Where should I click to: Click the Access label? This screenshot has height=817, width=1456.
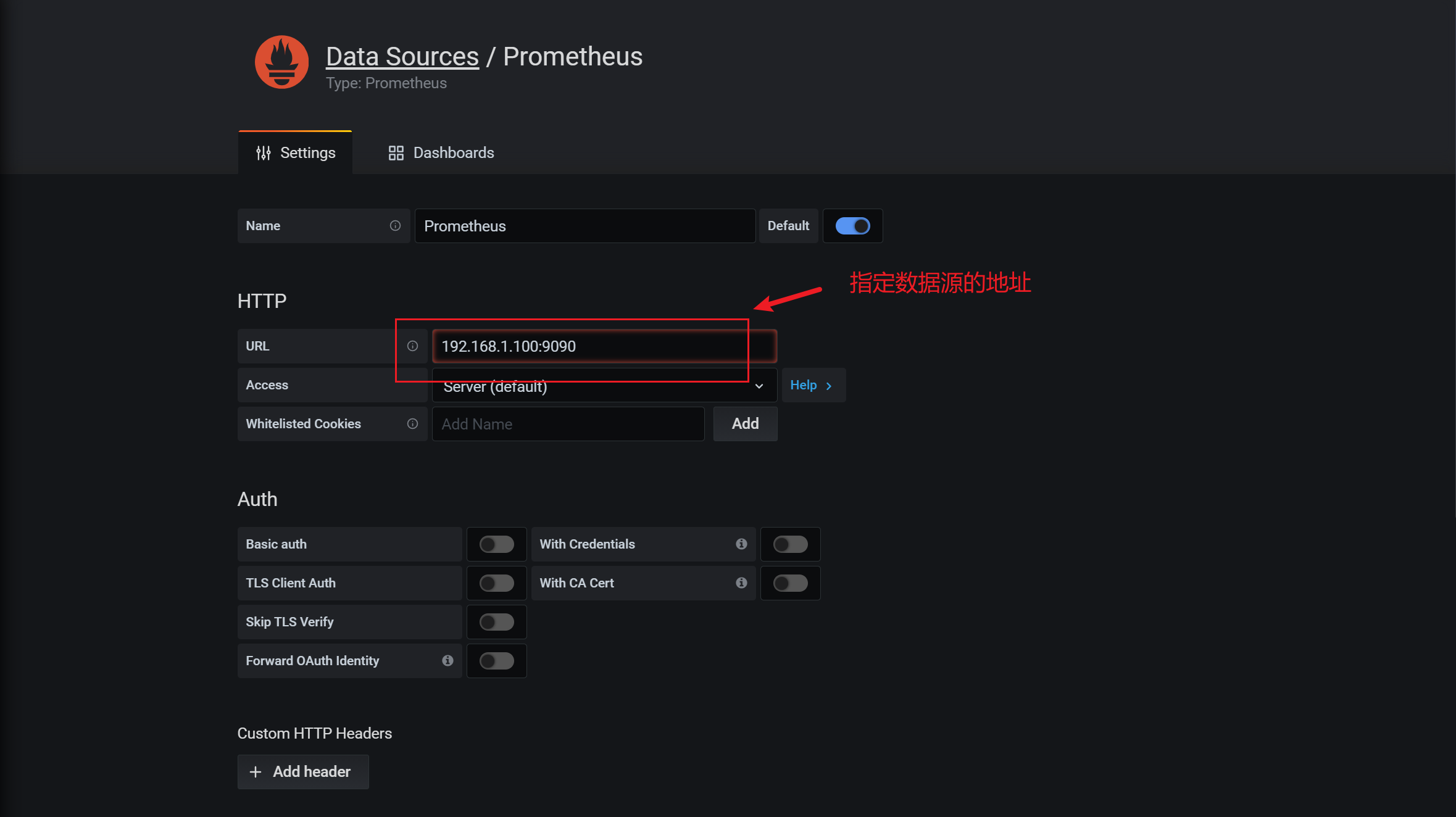click(267, 385)
